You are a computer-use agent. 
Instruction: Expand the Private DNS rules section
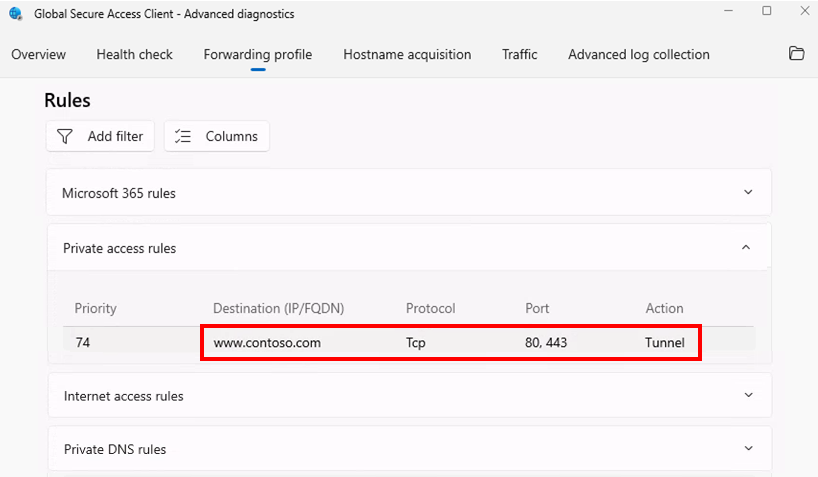click(747, 449)
